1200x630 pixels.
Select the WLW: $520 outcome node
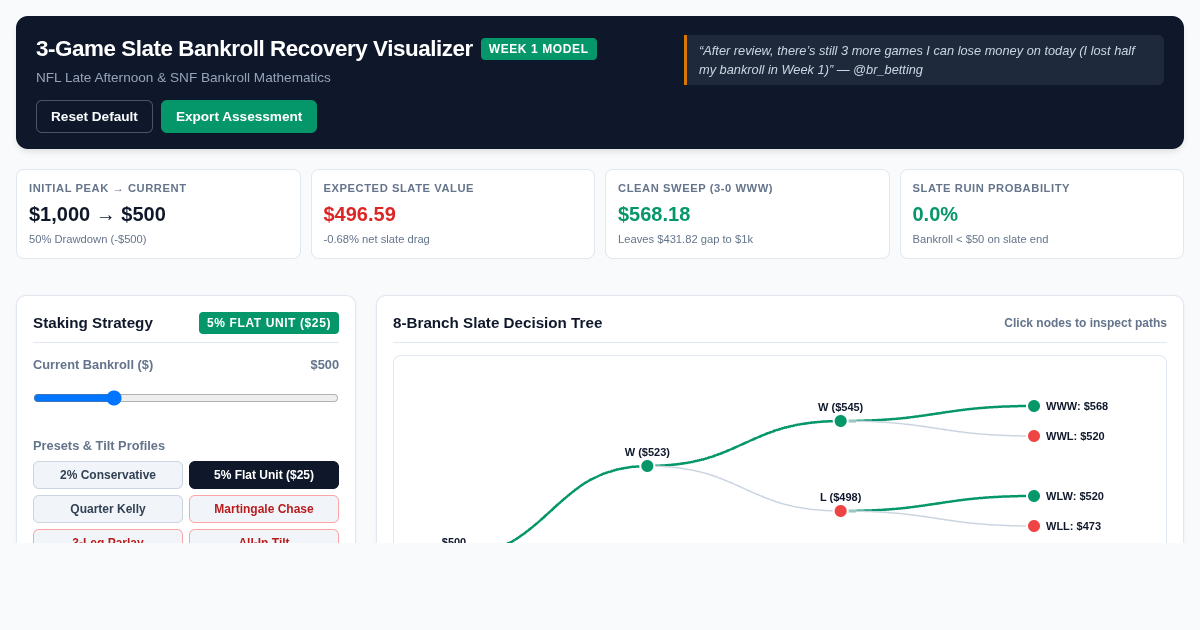[x=1034, y=496]
